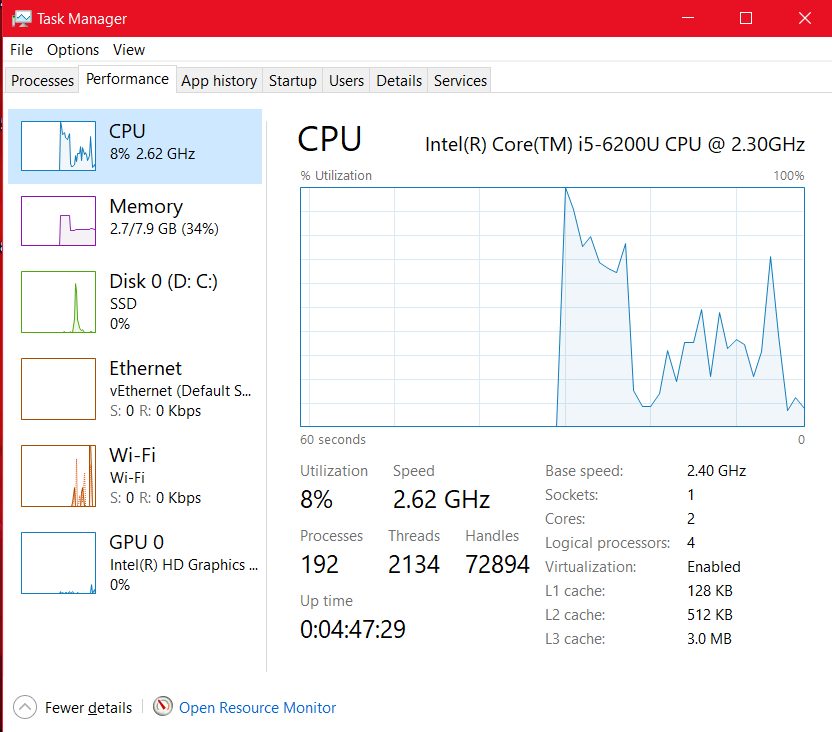Minimize the Task Manager window
Image resolution: width=832 pixels, height=732 pixels.
click(688, 18)
